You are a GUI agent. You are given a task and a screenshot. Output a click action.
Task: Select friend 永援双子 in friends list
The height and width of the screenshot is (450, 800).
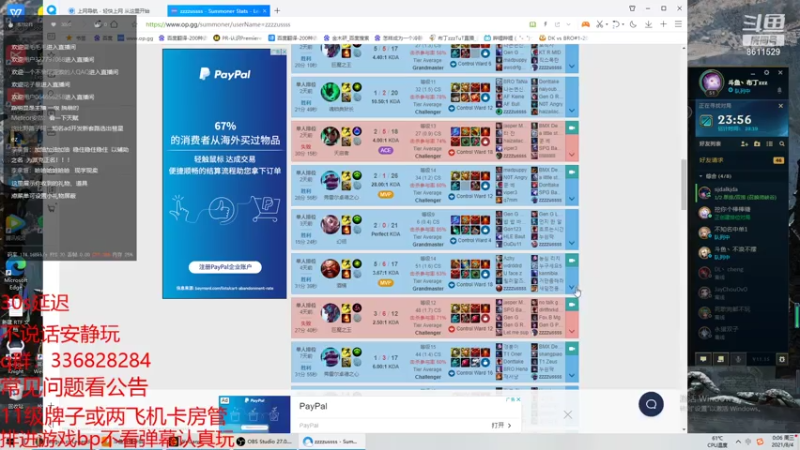tap(742, 332)
